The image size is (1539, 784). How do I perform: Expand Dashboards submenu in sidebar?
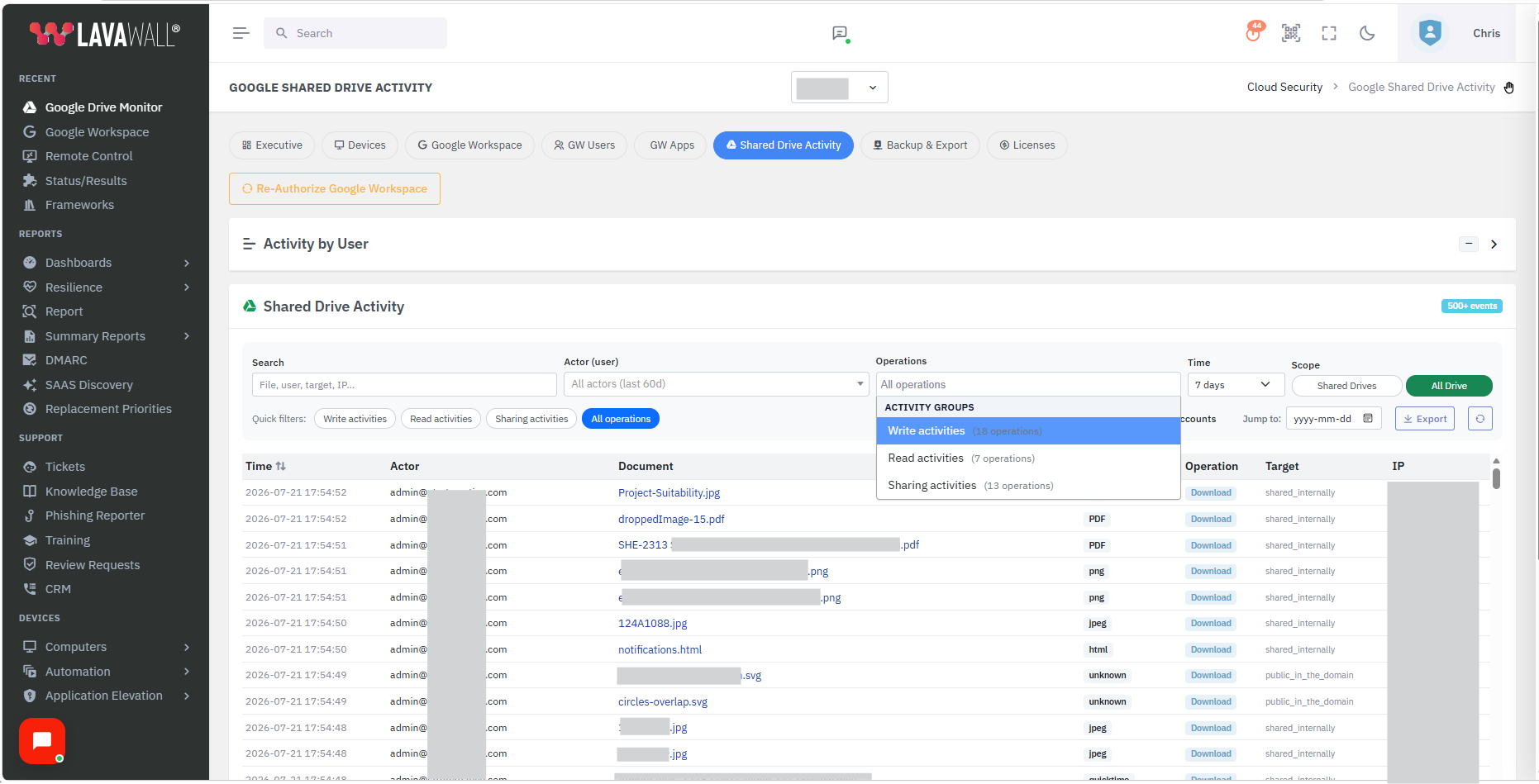pos(106,263)
